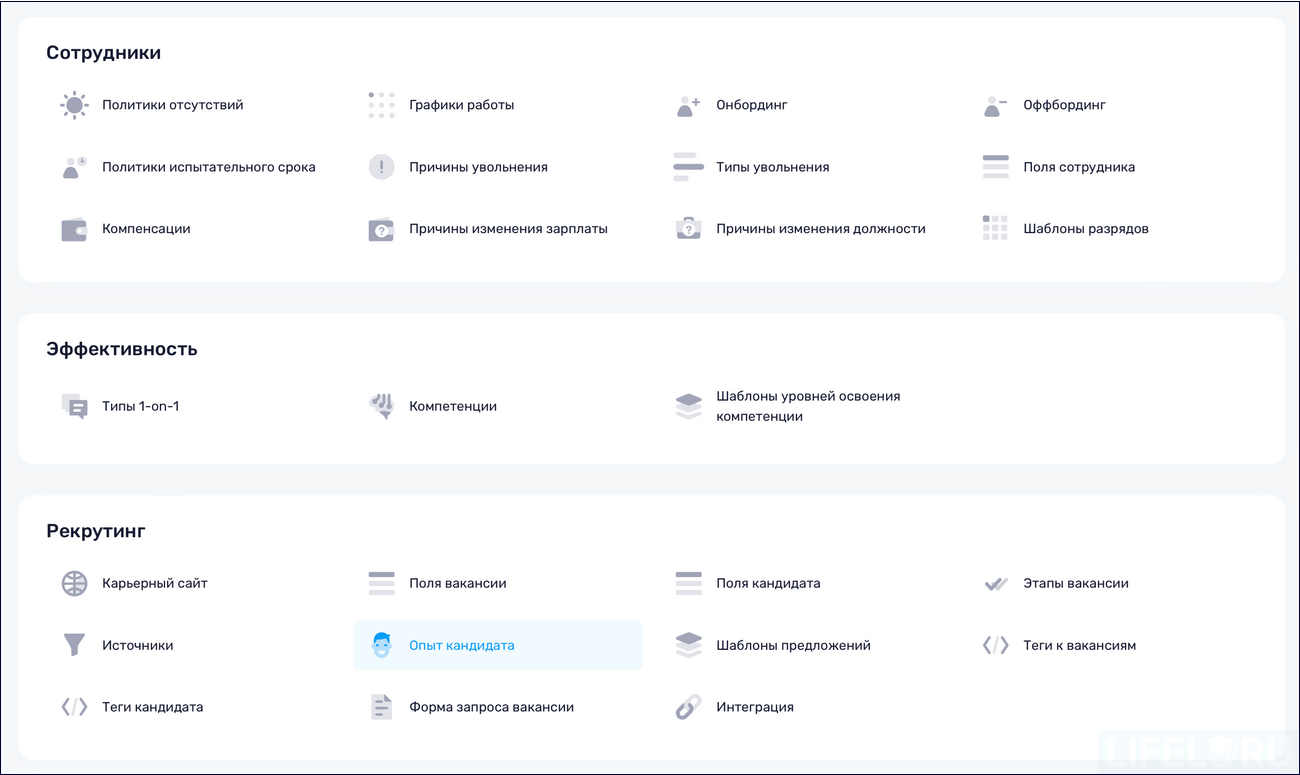Click the Источники funnel icon
Viewport: 1300px width, 775px height.
pyautogui.click(x=73, y=645)
